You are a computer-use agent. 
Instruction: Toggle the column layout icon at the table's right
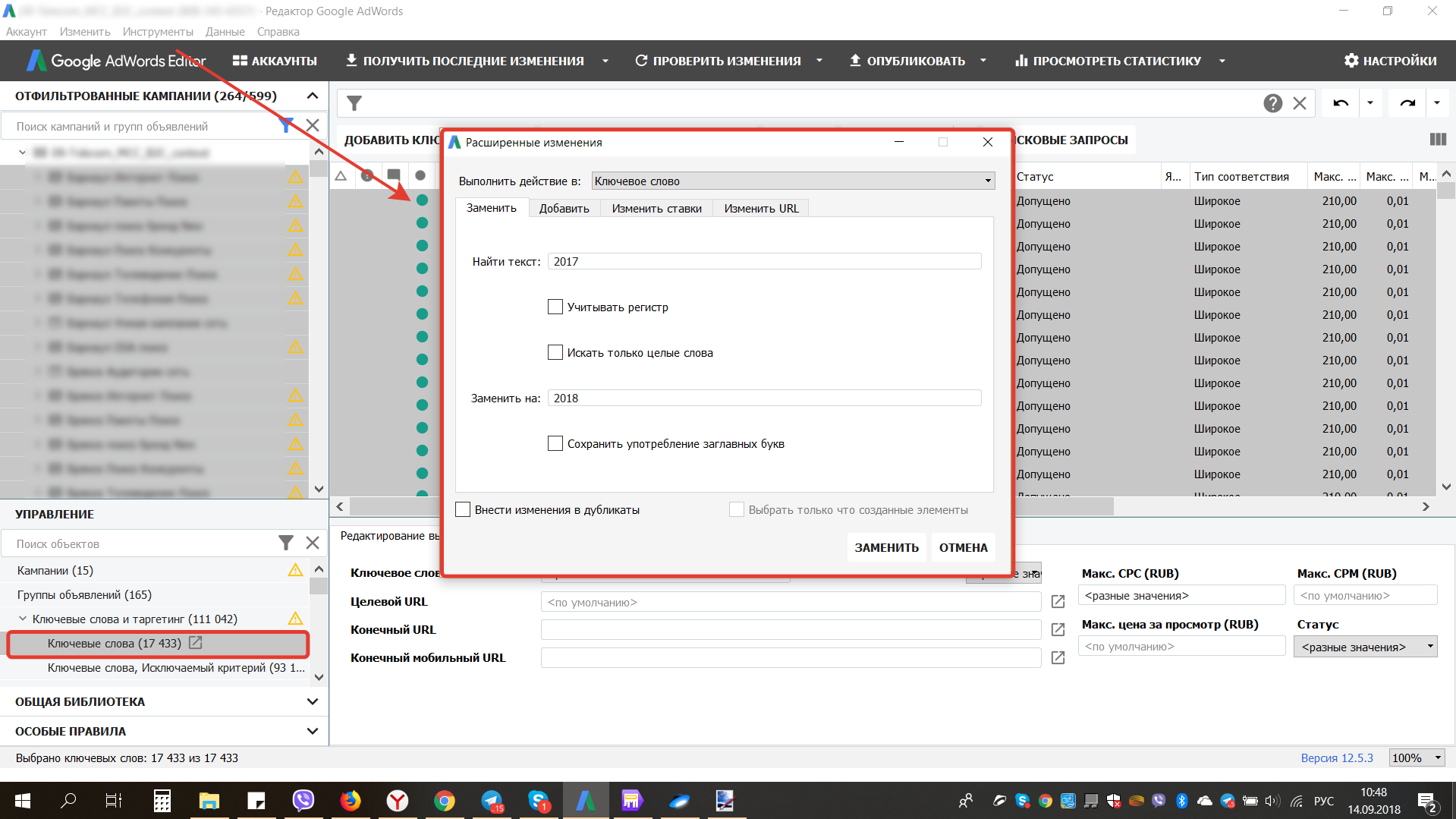click(x=1438, y=140)
